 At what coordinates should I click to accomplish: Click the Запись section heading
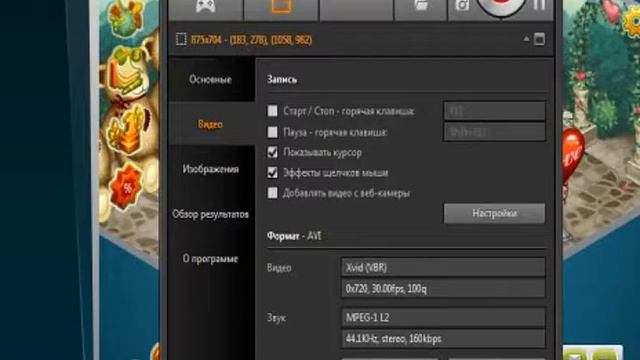[282, 80]
